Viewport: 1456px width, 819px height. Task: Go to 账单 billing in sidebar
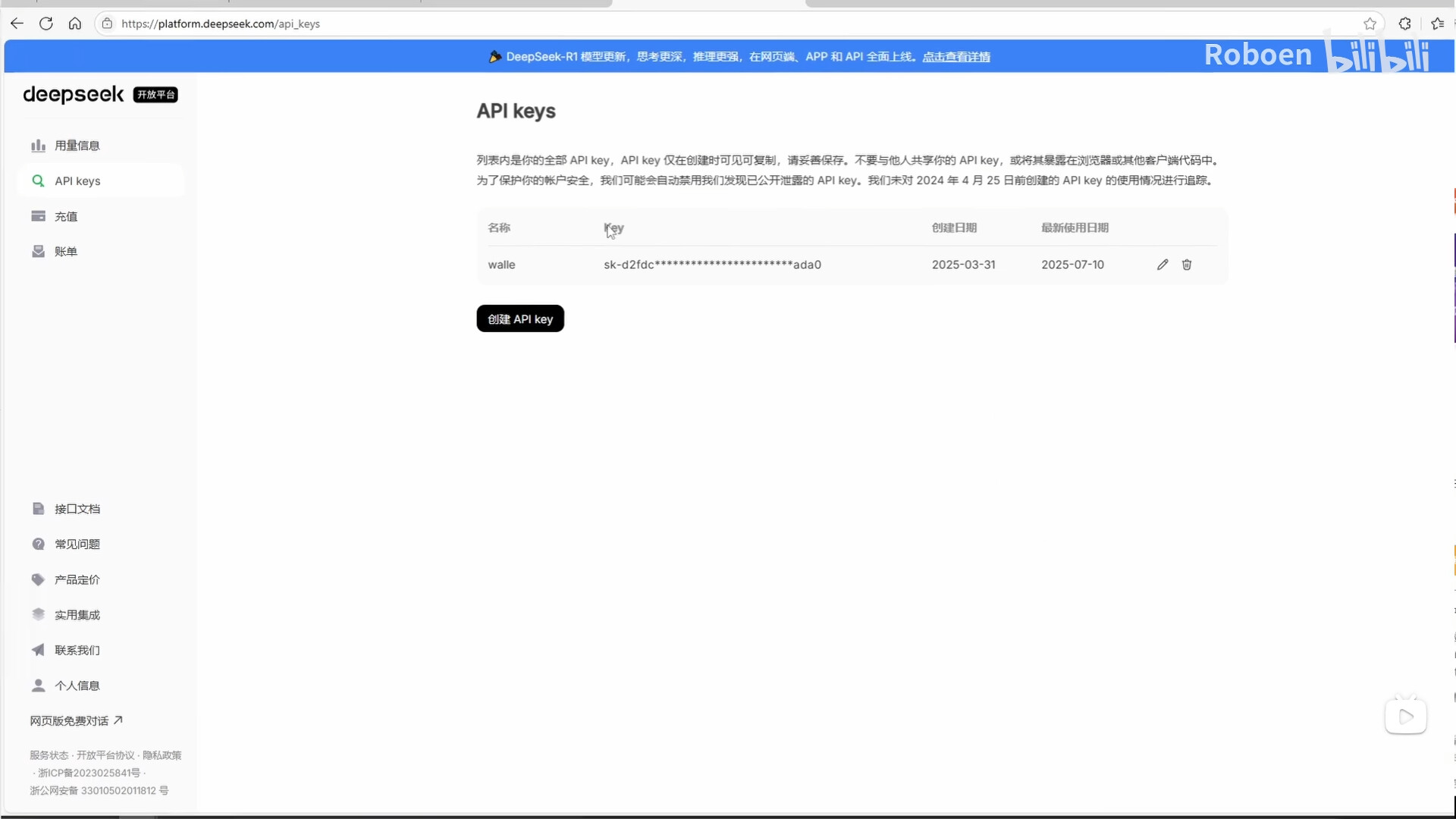coord(66,252)
